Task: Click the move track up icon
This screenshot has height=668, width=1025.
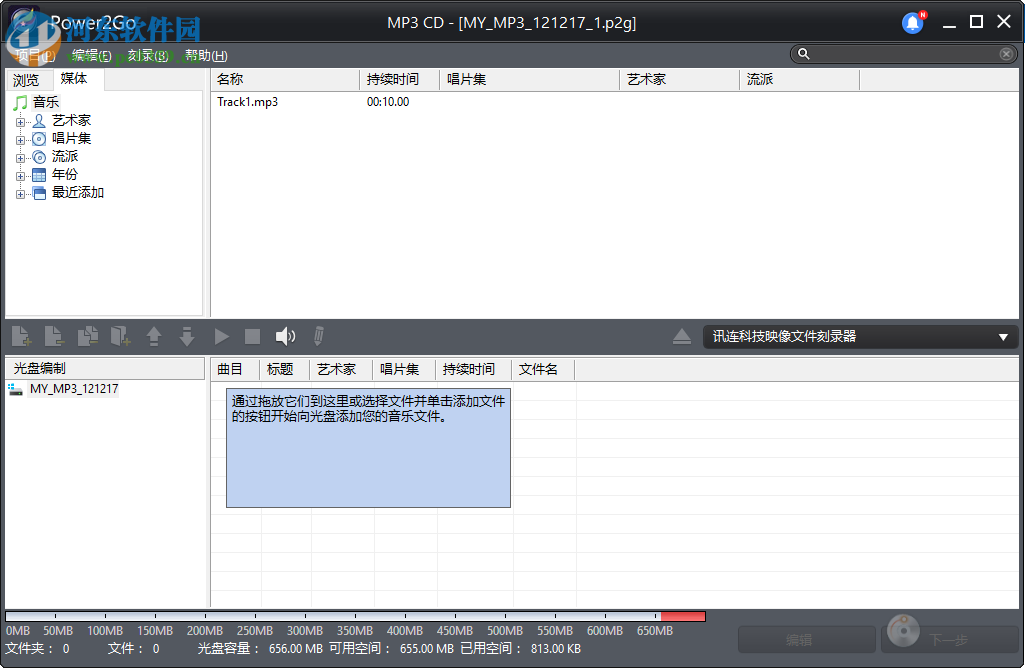Action: click(154, 336)
